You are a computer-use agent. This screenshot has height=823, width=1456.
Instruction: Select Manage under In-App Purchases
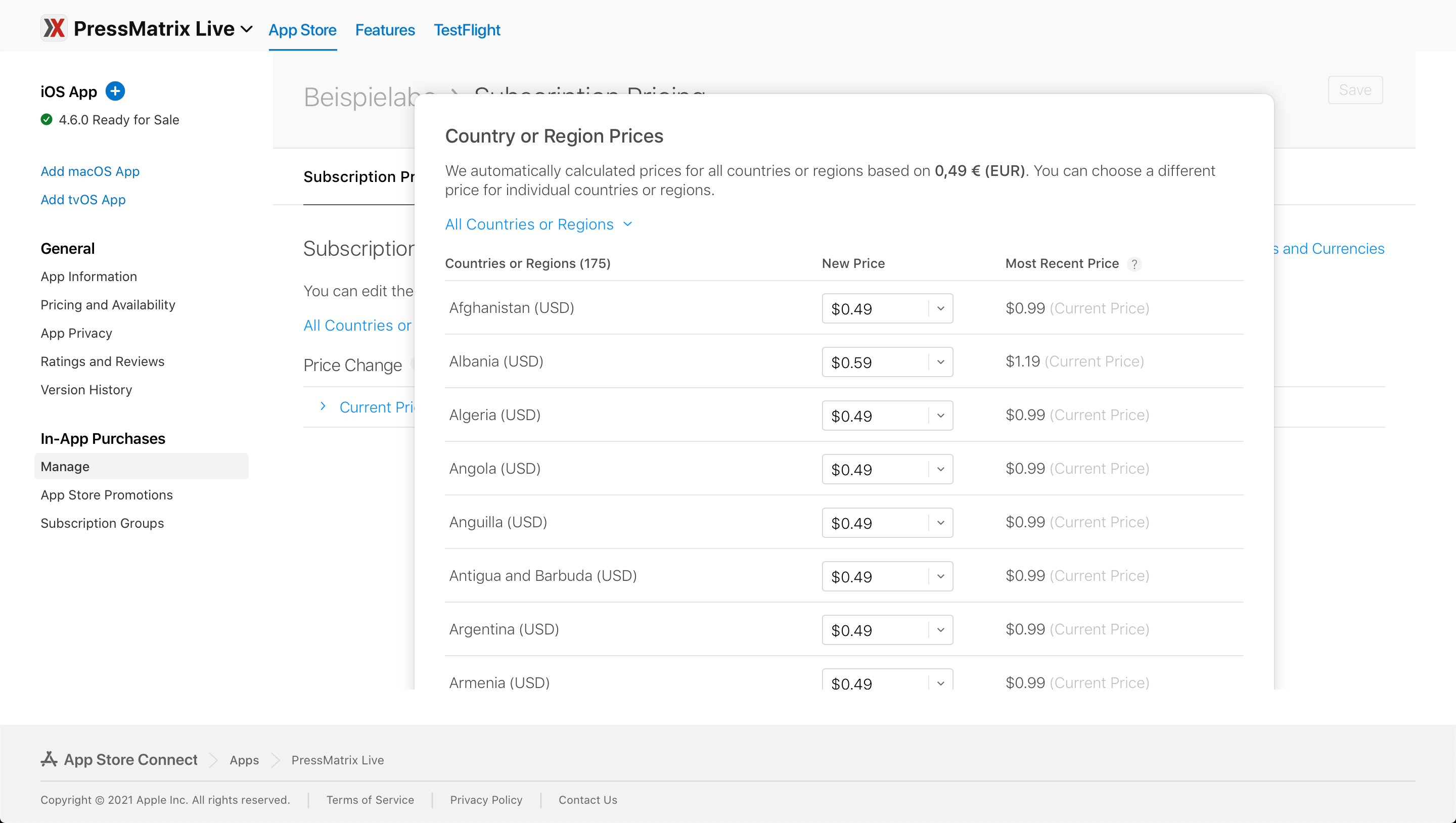142,466
